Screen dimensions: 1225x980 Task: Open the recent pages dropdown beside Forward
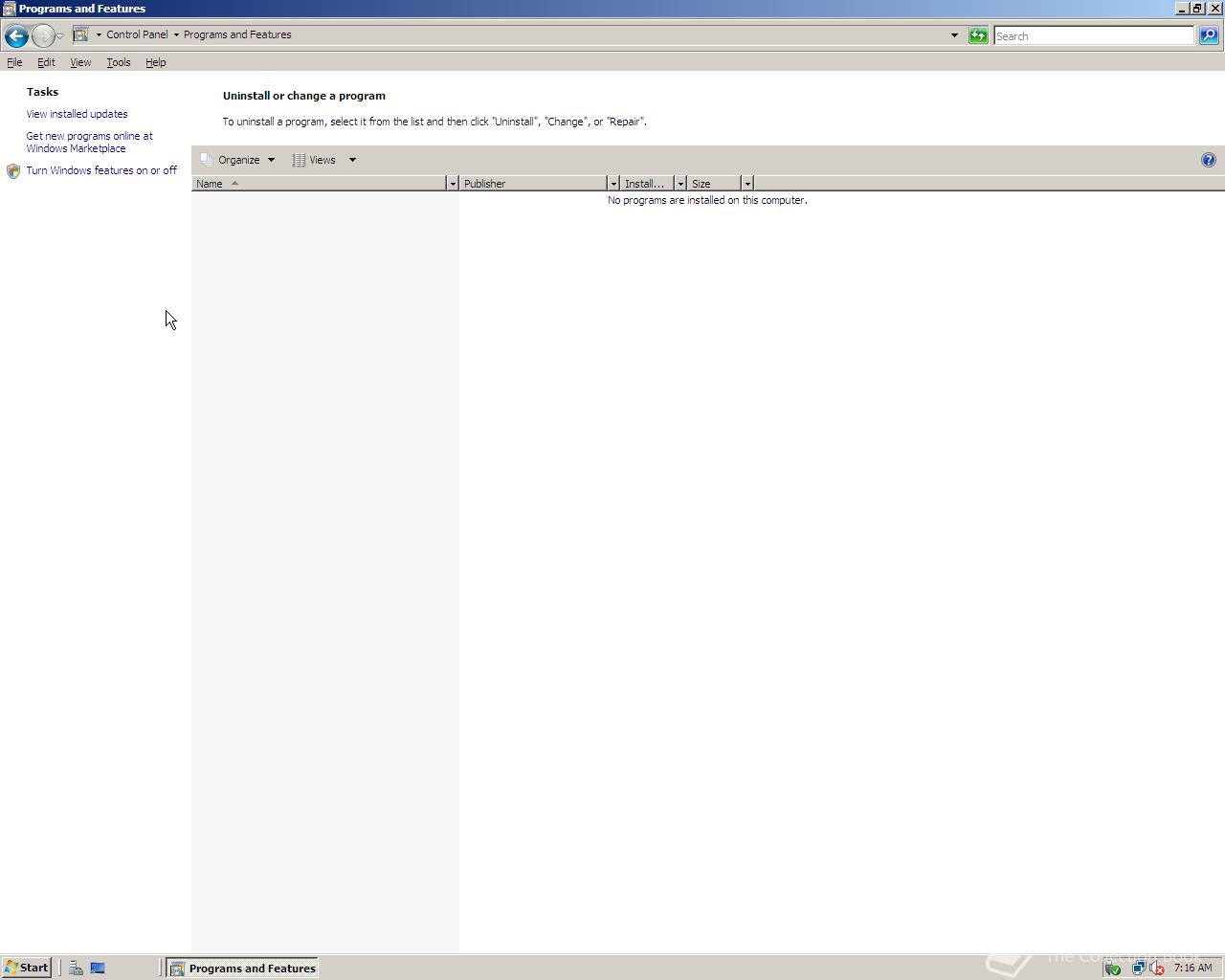(59, 36)
